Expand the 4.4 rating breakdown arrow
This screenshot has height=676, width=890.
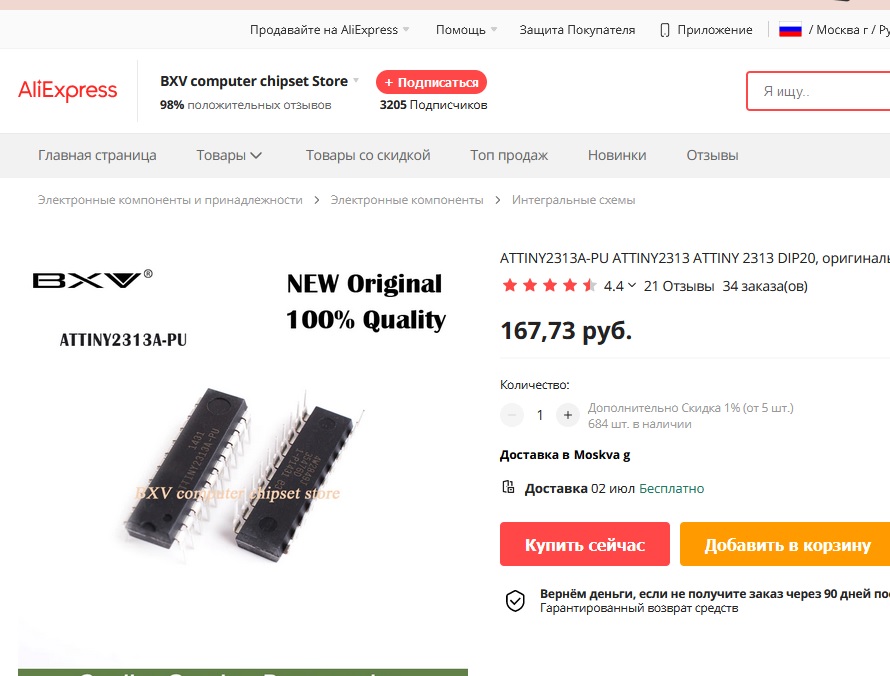tap(632, 285)
